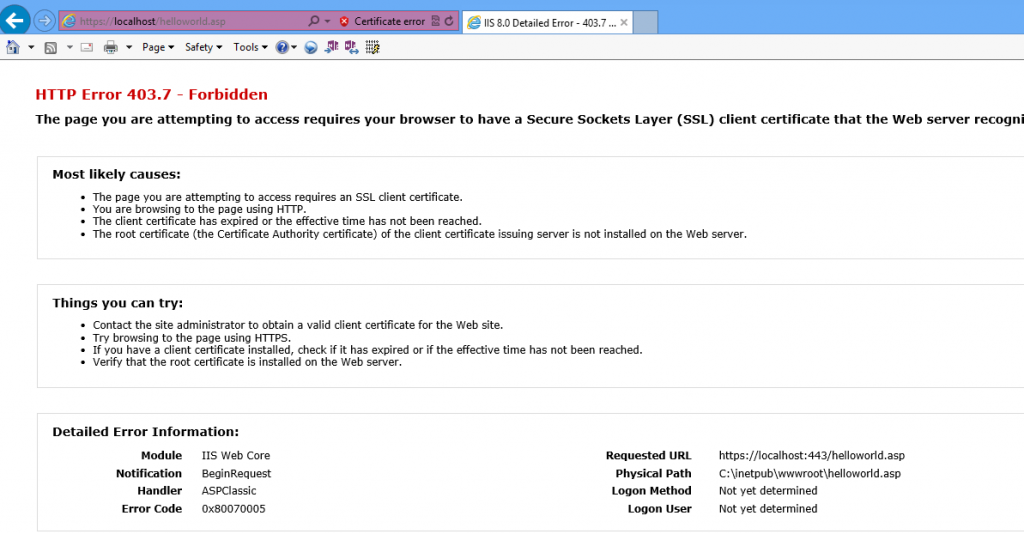Refresh the page with the reload icon
The image size is (1024, 534).
pos(449,21)
